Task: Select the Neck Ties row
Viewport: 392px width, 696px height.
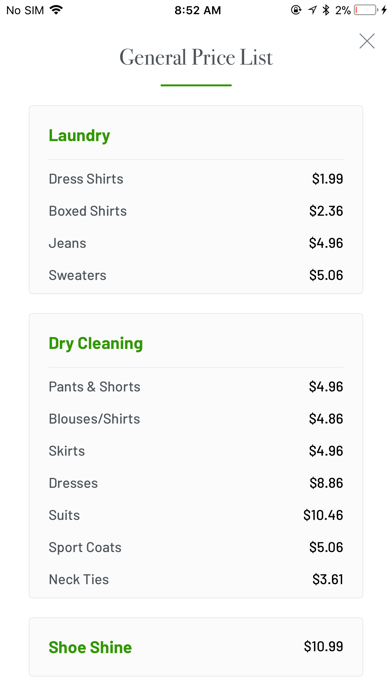Action: [196, 580]
